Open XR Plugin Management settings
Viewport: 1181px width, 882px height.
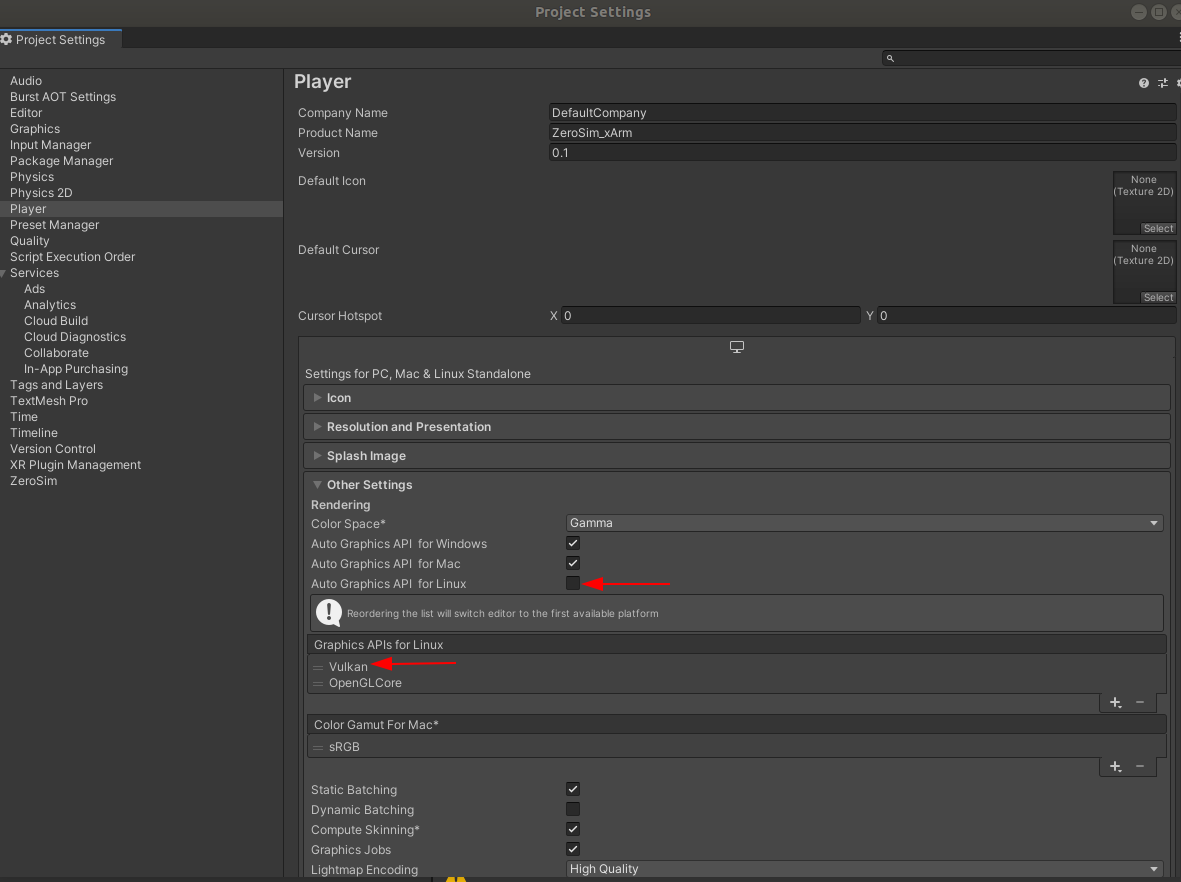point(75,465)
